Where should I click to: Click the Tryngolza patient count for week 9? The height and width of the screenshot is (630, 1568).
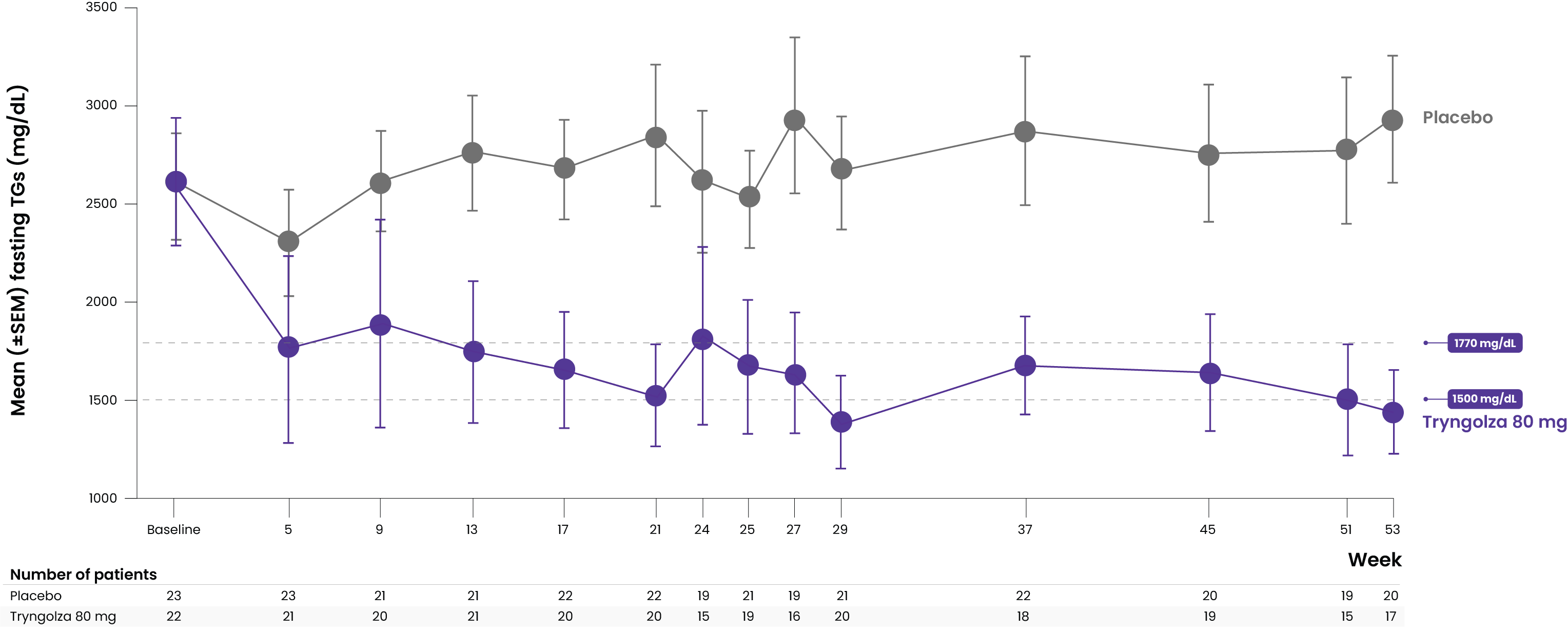tap(380, 617)
